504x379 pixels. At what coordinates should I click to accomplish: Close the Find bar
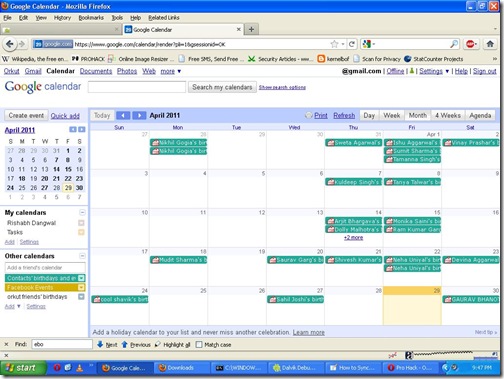click(6, 344)
